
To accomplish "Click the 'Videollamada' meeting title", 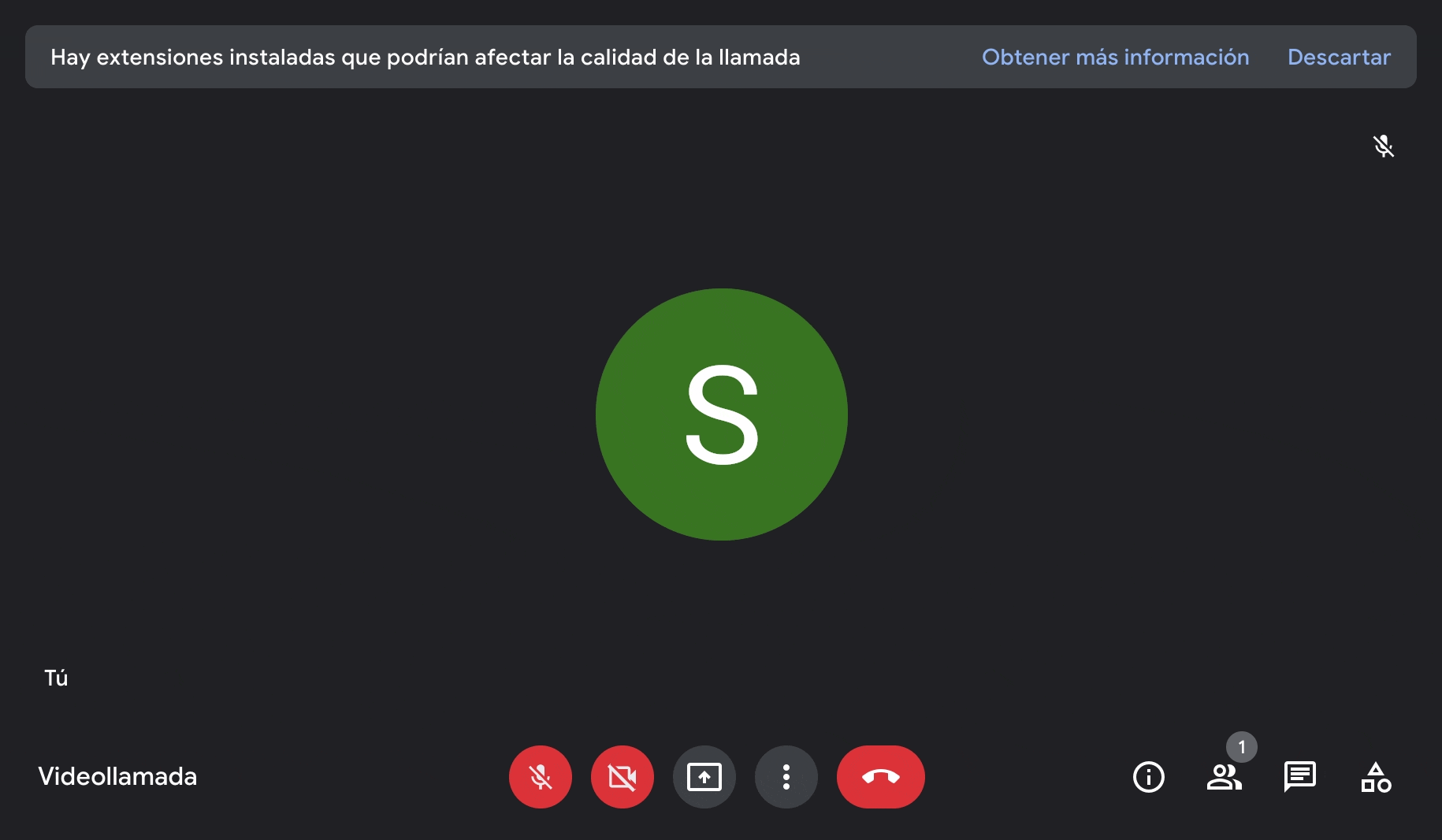I will tap(117, 776).
